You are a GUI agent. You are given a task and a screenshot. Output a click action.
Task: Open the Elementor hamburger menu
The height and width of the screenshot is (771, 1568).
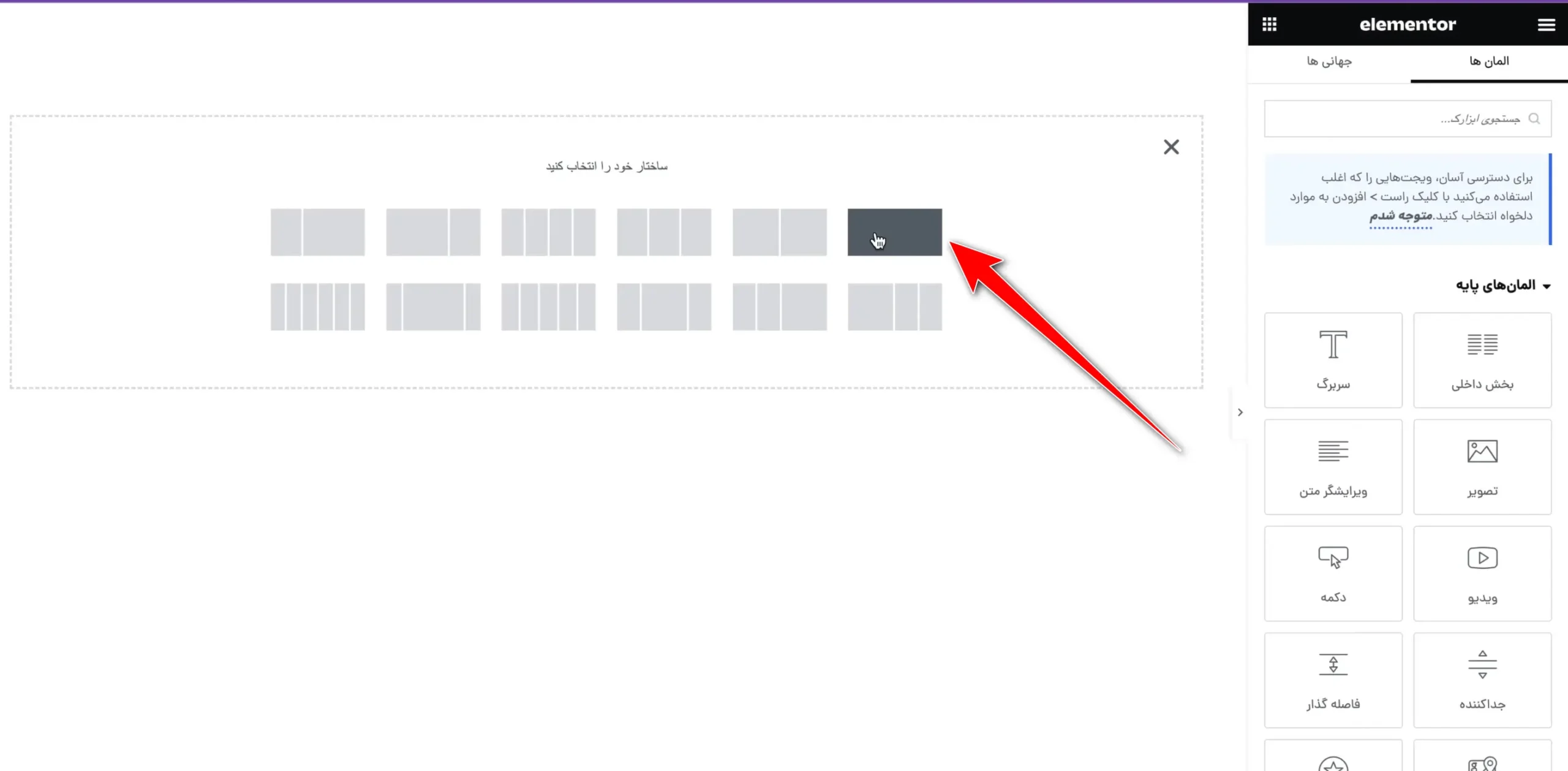1546,25
